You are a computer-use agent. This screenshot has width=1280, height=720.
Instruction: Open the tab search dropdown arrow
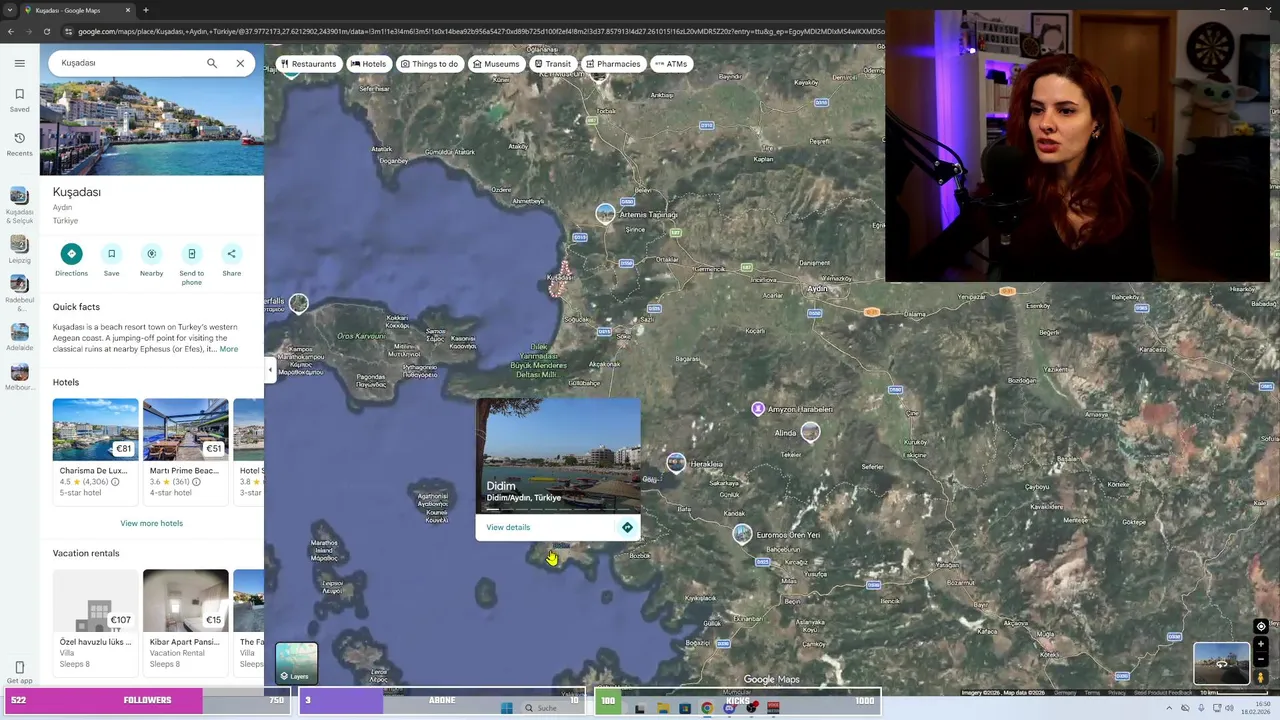point(10,10)
